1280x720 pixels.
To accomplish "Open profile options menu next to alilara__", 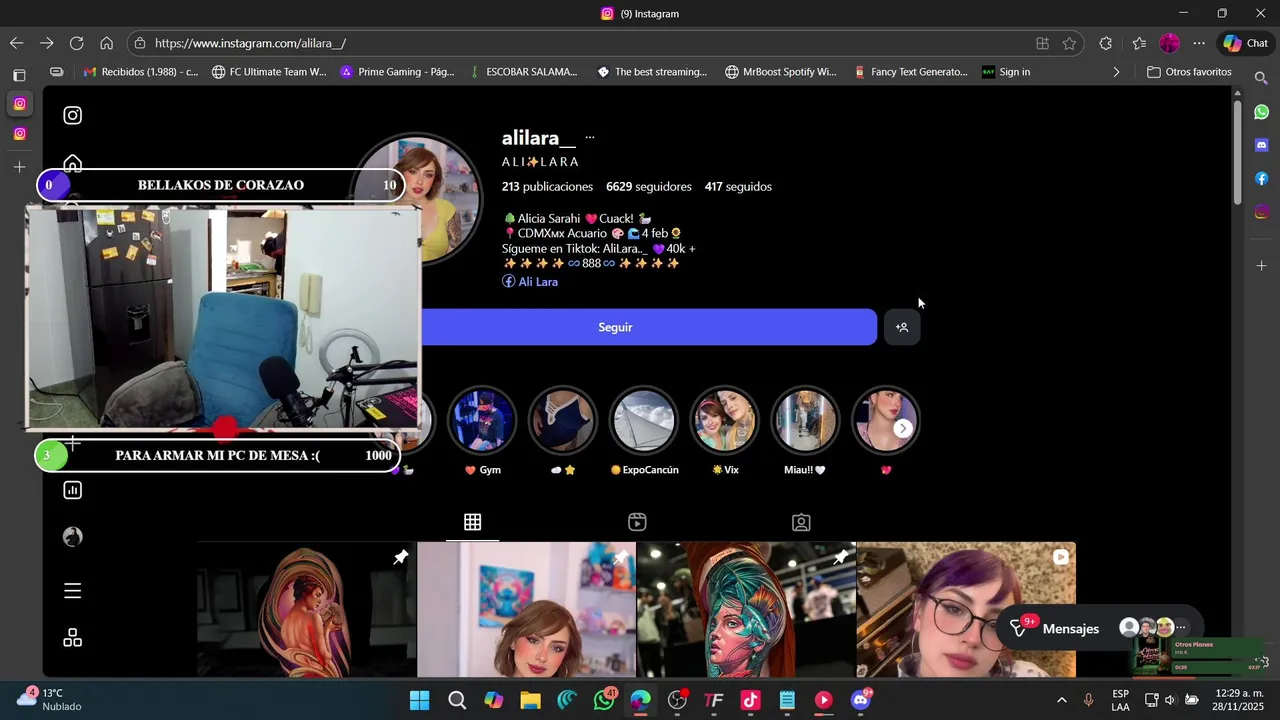I will coord(590,138).
